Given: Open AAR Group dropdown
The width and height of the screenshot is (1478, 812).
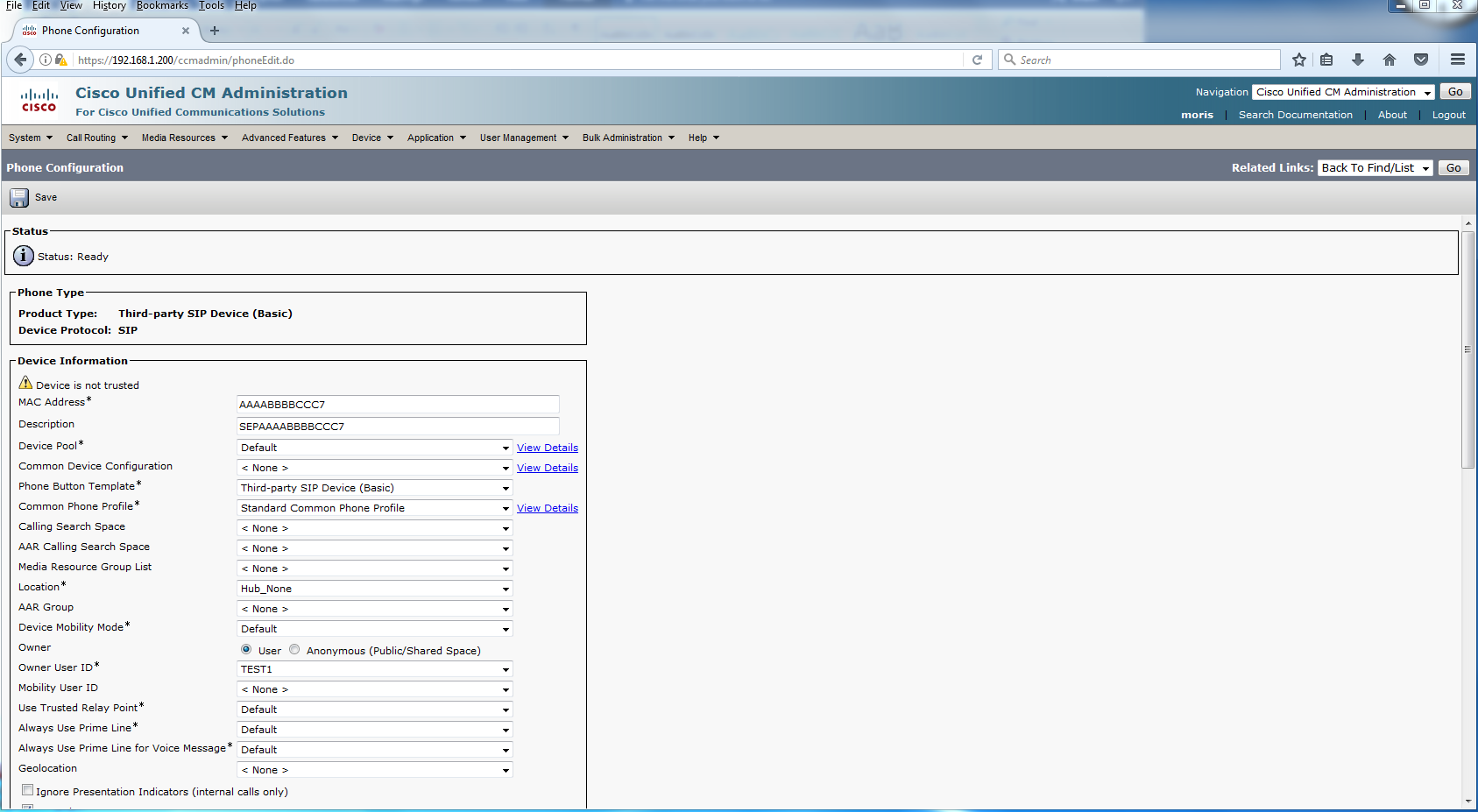Looking at the screenshot, I should click(375, 609).
